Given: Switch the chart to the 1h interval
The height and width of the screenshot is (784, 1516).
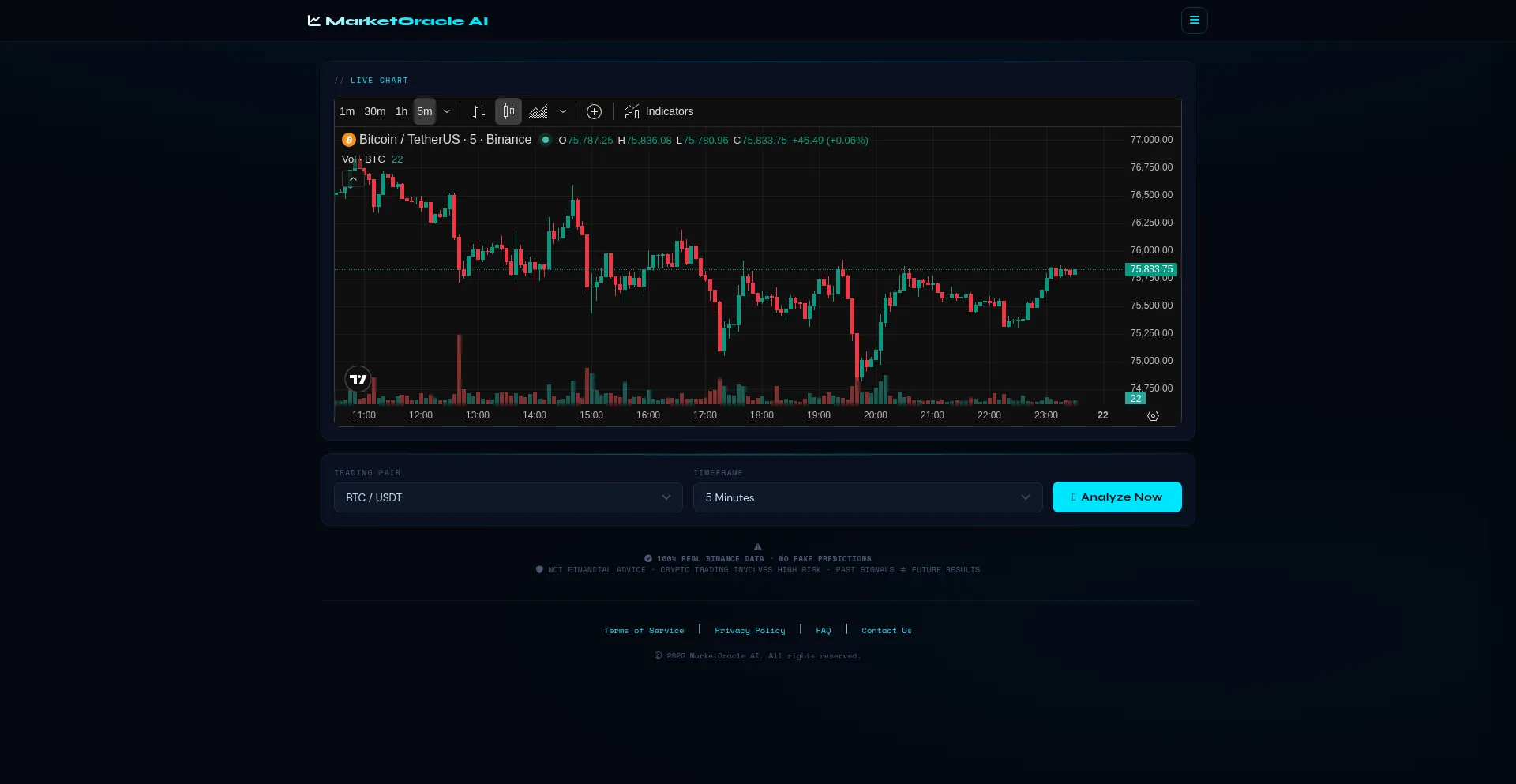Looking at the screenshot, I should pyautogui.click(x=401, y=112).
